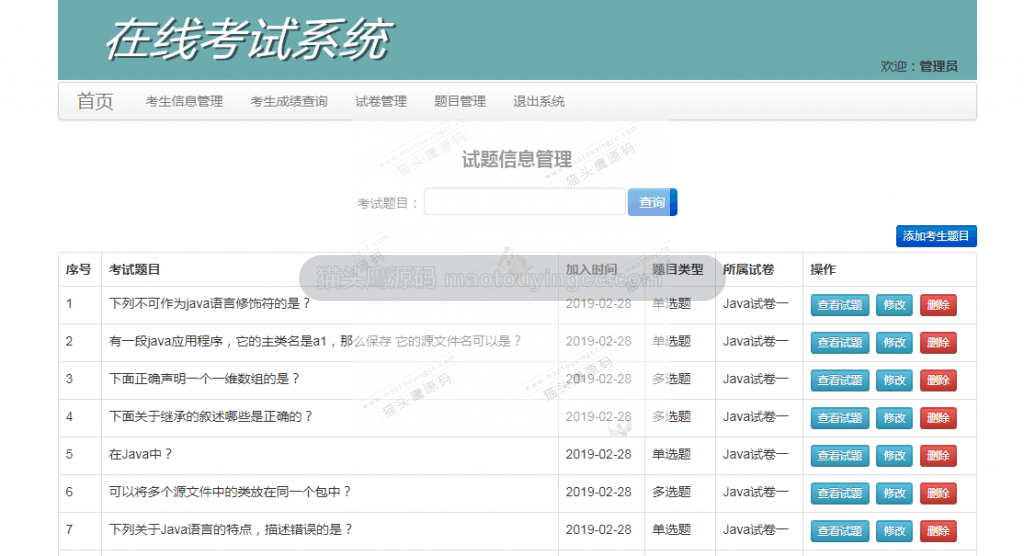Select question text 有一段java应用程序 in row 2
Viewport: 1024px width, 556px height.
click(315, 341)
